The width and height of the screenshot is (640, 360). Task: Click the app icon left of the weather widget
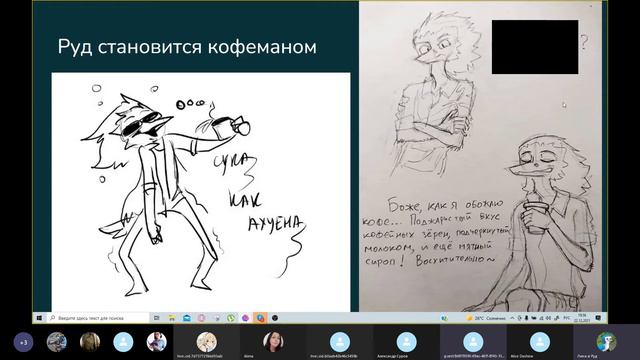[444, 318]
